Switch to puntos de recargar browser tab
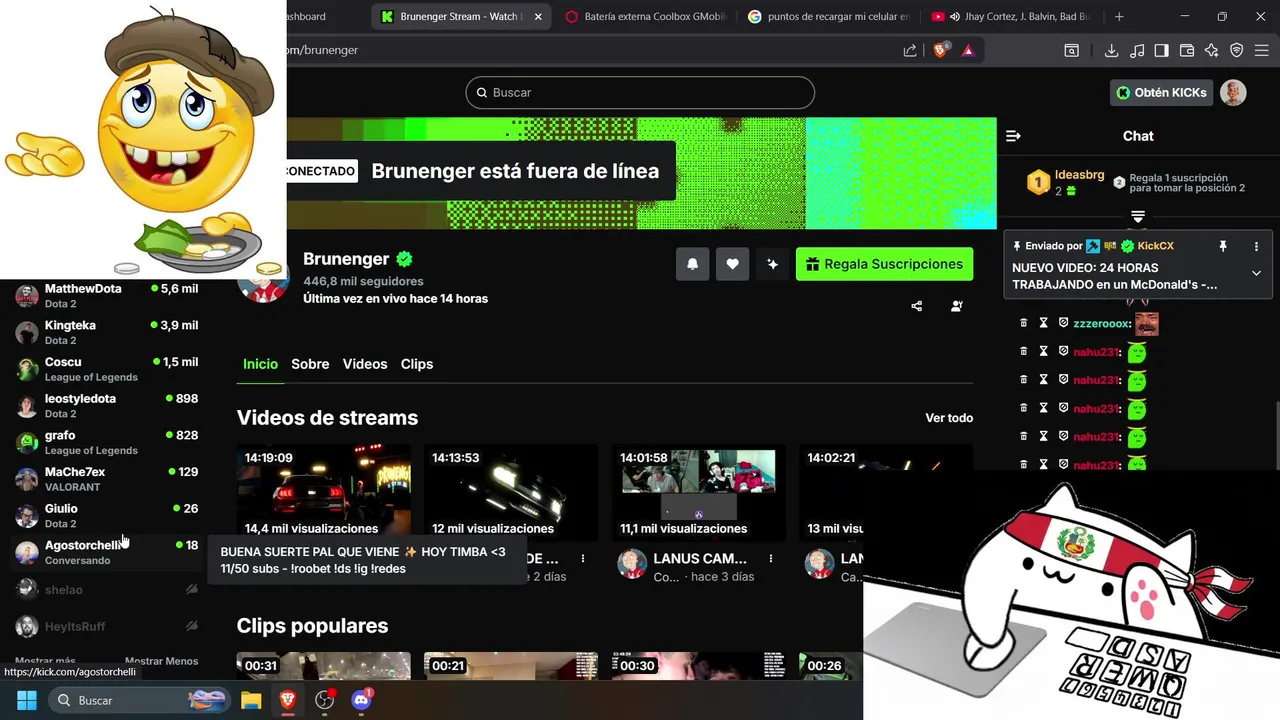The width and height of the screenshot is (1280, 720). [829, 17]
